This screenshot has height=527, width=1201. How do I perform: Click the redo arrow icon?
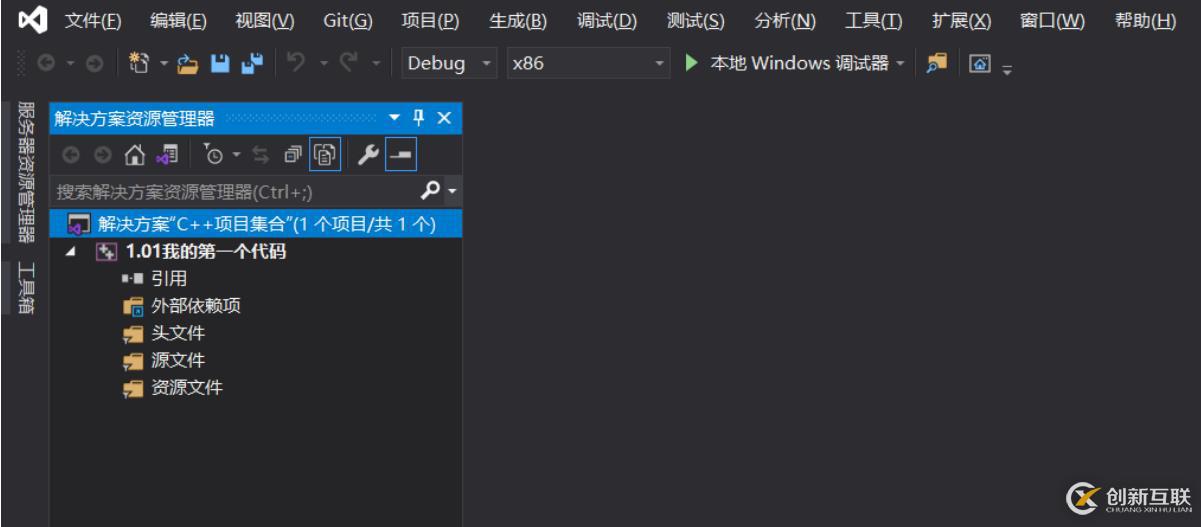coord(348,63)
